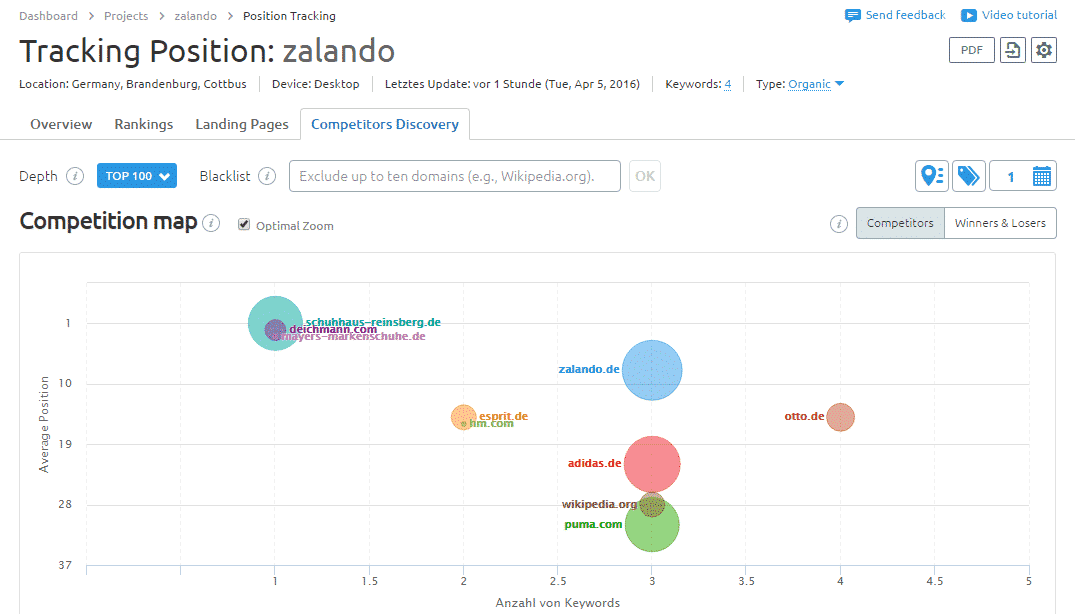Open the calendar date picker icon
Image resolution: width=1075 pixels, height=614 pixels.
tap(1041, 176)
